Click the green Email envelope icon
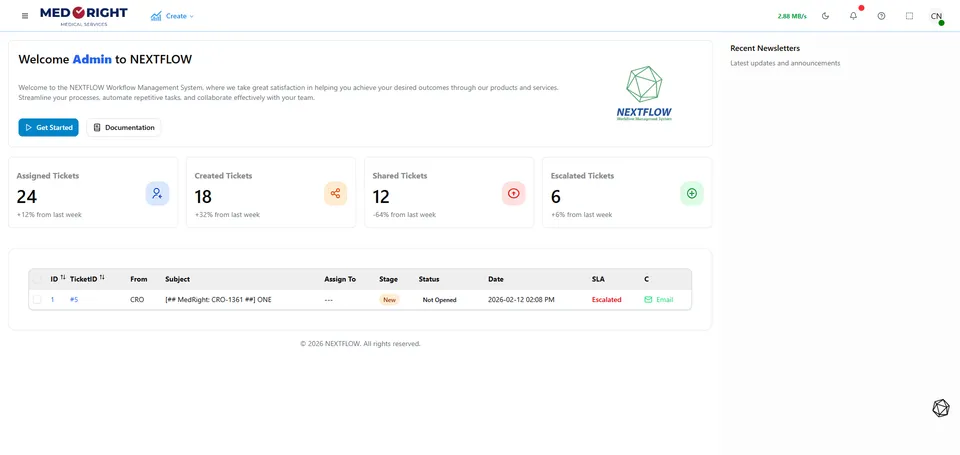This screenshot has width=960, height=455. [x=648, y=299]
